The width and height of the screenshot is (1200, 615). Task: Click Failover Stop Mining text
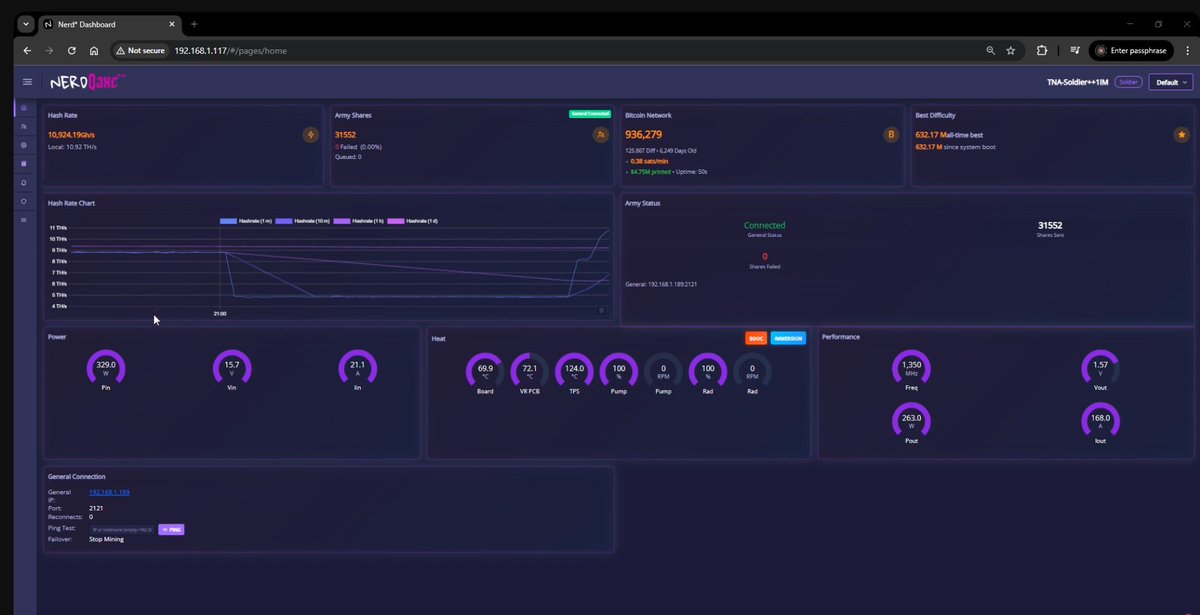(106, 539)
